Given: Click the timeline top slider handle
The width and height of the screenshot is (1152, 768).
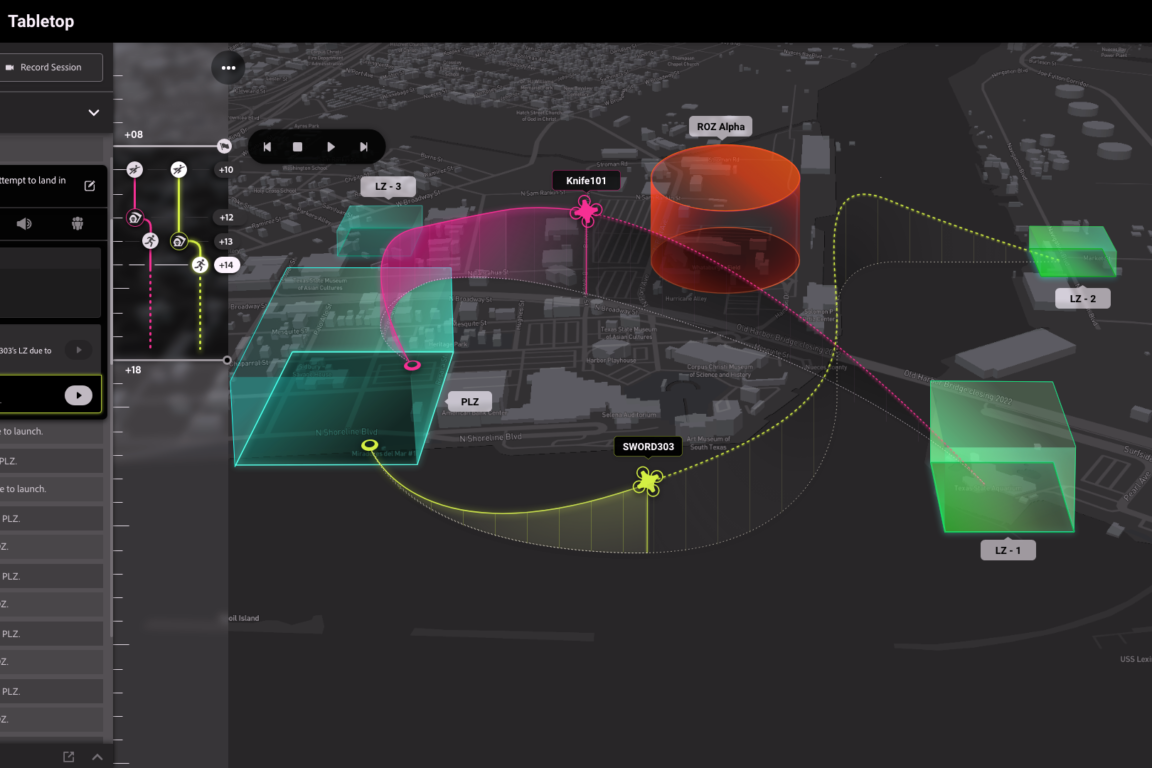Looking at the screenshot, I should 224,146.
